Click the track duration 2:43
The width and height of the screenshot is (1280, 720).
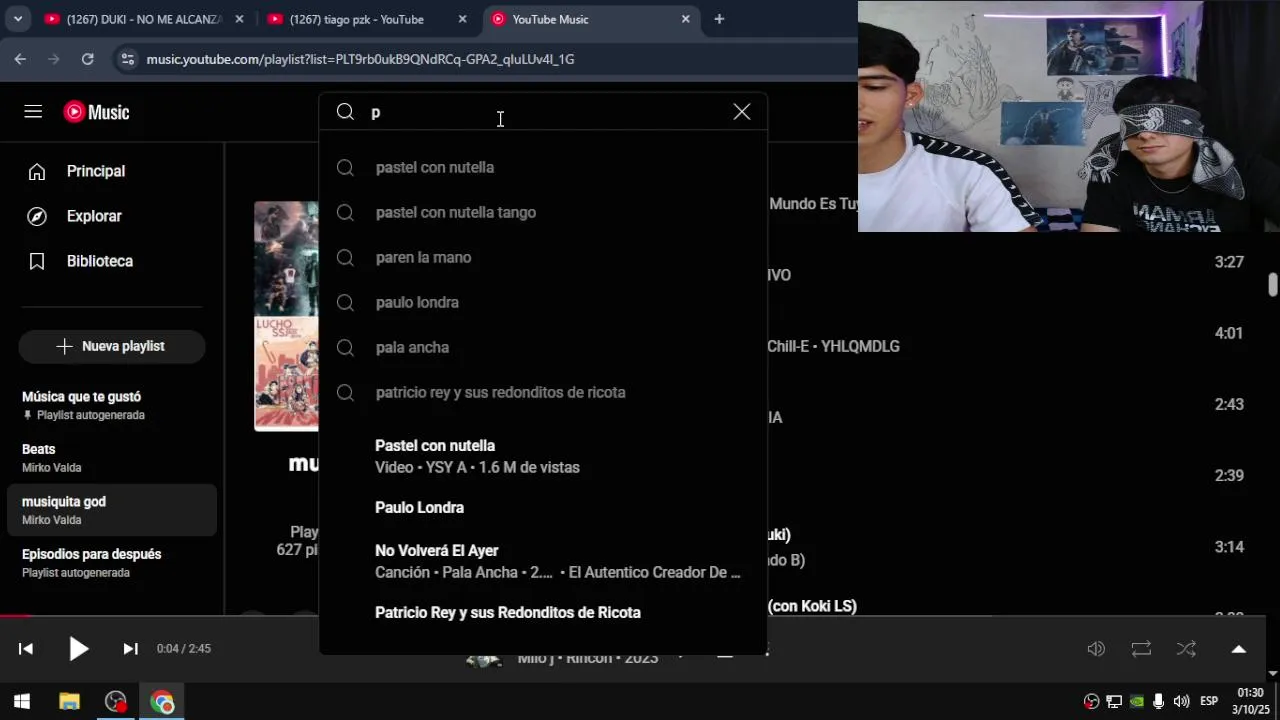tap(1229, 404)
